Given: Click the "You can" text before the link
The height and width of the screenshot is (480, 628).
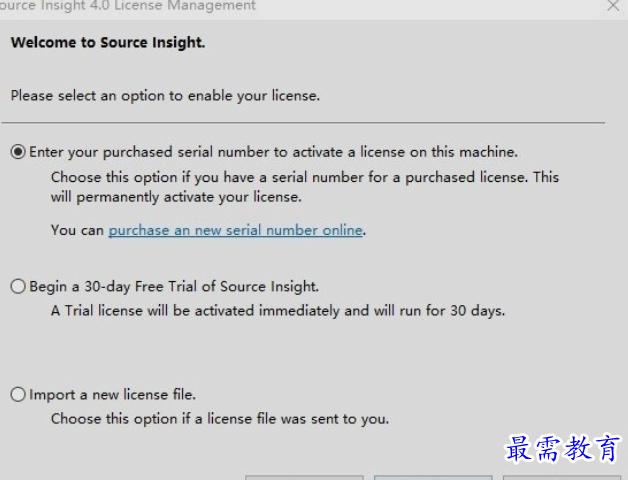Looking at the screenshot, I should pyautogui.click(x=77, y=230).
